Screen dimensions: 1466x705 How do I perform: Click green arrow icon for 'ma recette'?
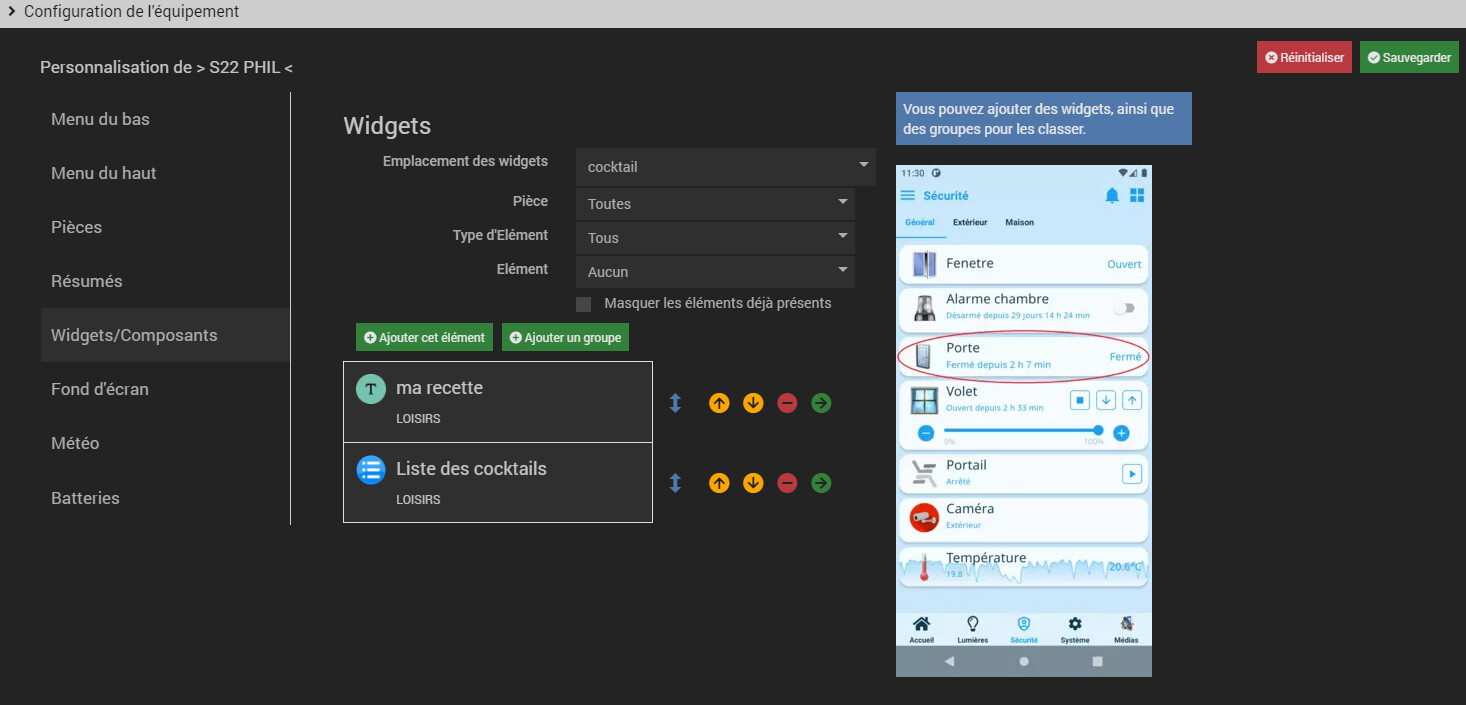821,403
